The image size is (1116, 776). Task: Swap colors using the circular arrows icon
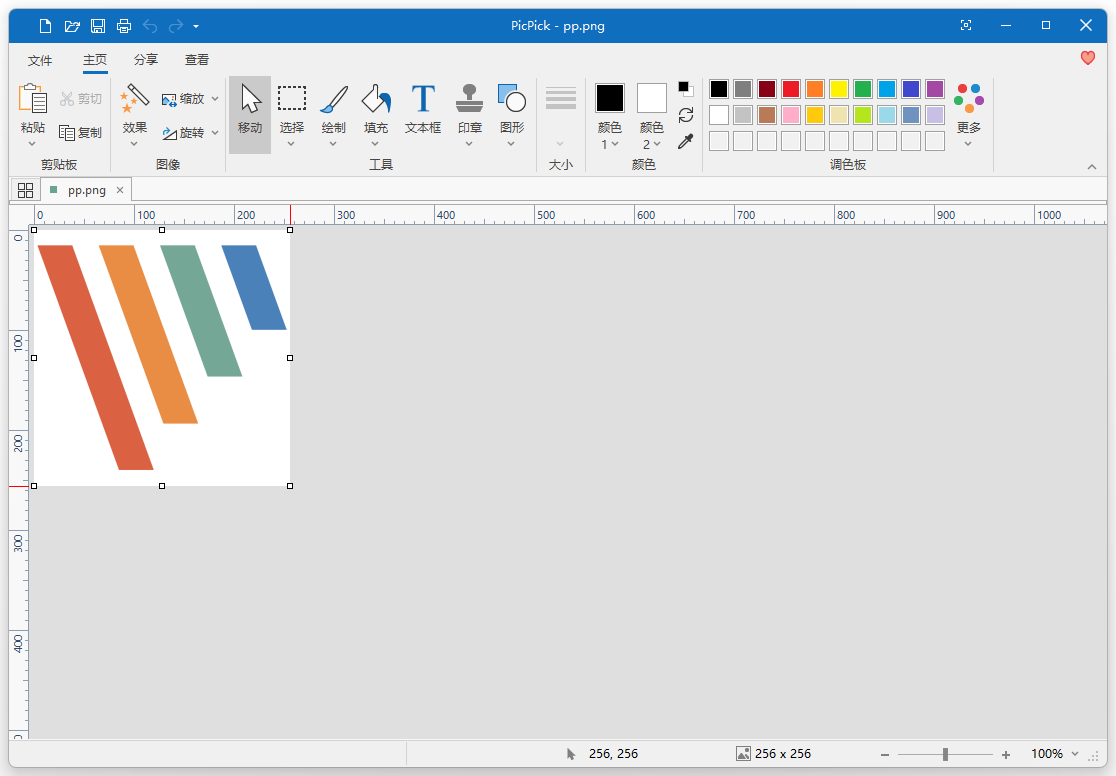pos(685,115)
